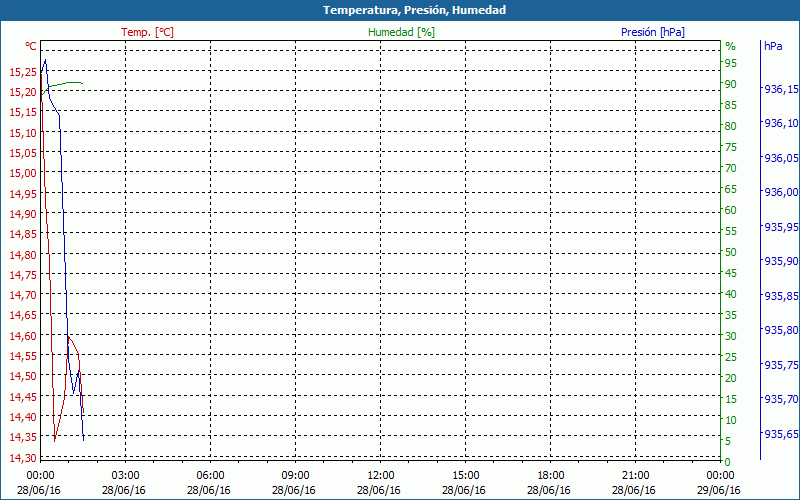Click the 936,00 pressure axis value
Image resolution: width=800 pixels, height=500 pixels.
coord(781,192)
